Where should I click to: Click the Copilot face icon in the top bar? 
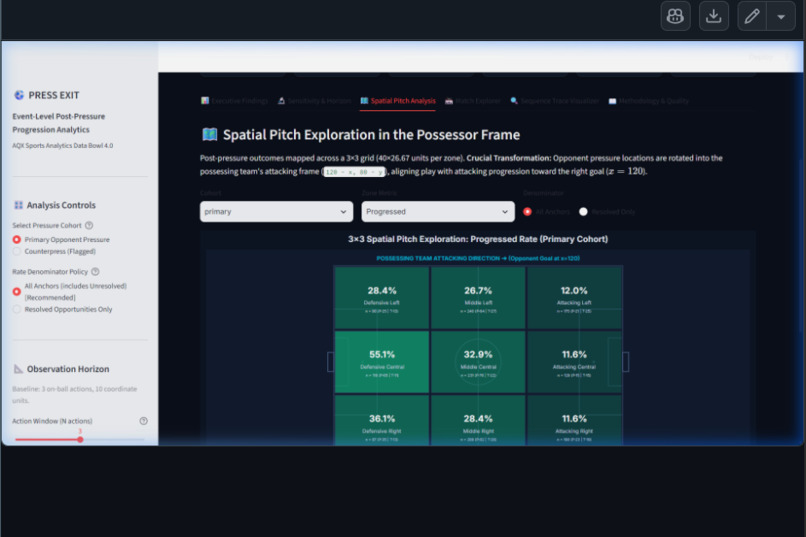(675, 16)
